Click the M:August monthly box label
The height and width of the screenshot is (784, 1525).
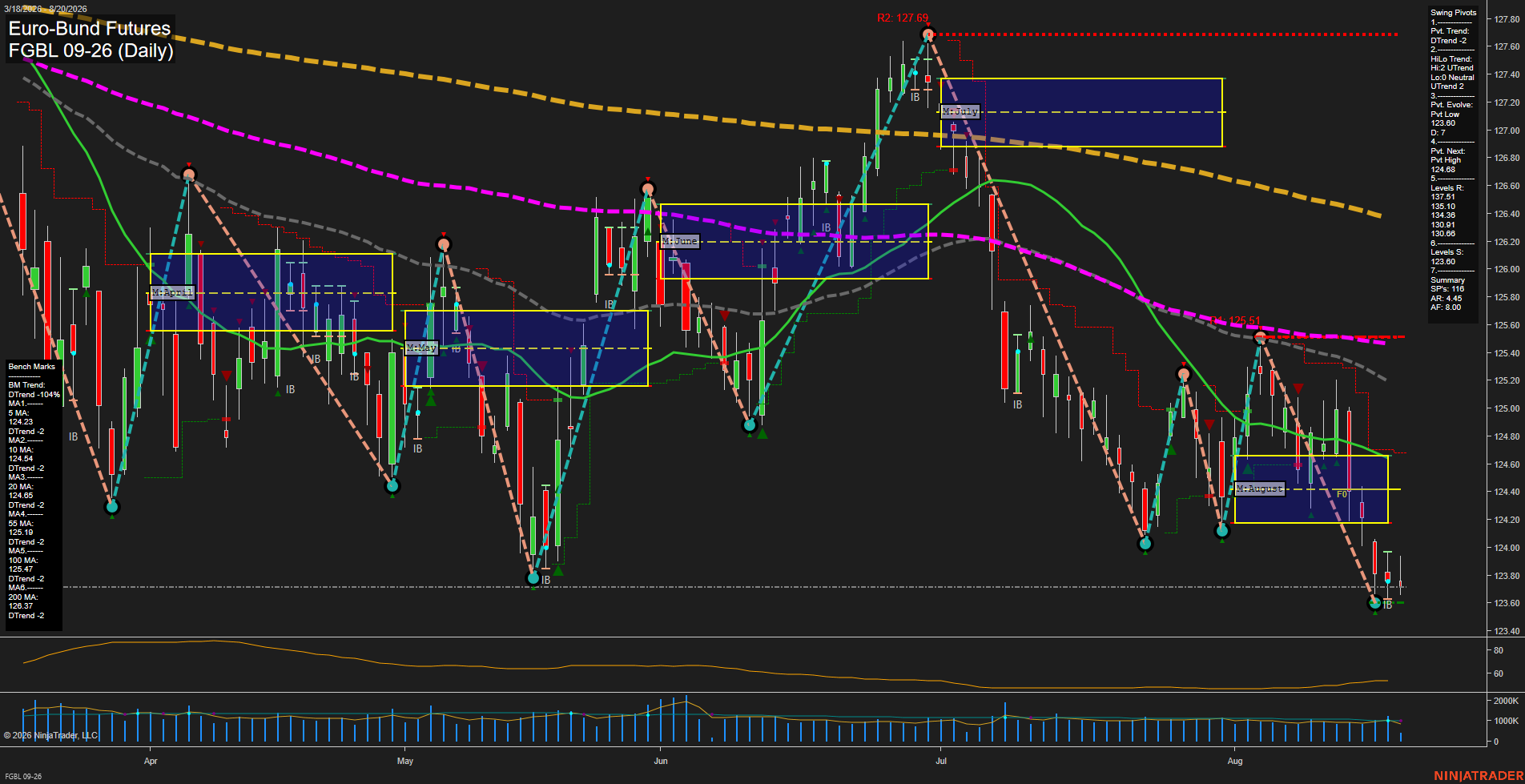pos(1260,488)
